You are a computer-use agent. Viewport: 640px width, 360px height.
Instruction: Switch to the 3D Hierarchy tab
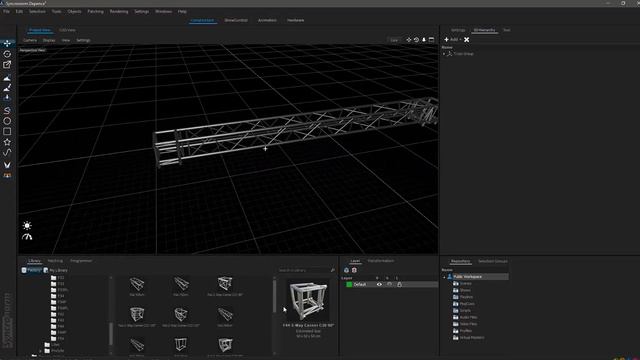pyautogui.click(x=484, y=30)
